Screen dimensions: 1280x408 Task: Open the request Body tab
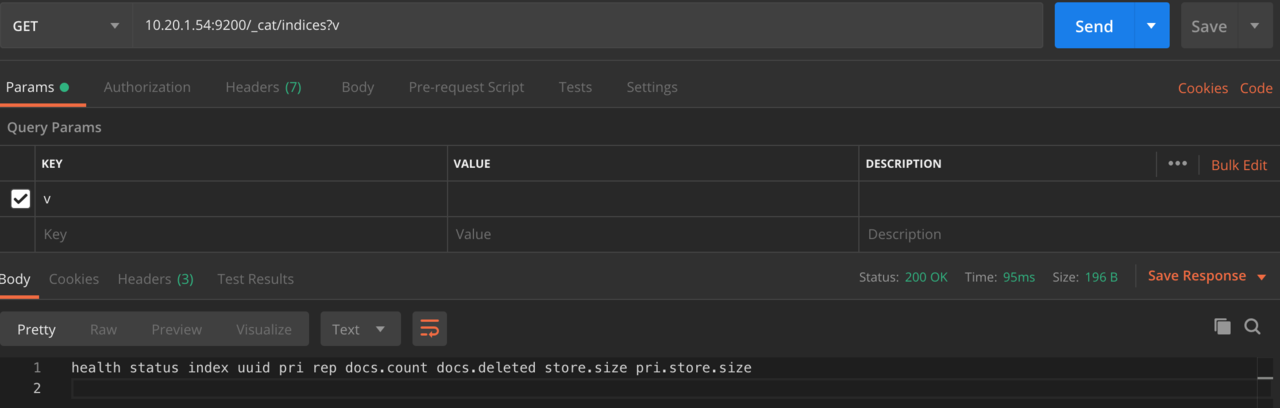point(357,87)
